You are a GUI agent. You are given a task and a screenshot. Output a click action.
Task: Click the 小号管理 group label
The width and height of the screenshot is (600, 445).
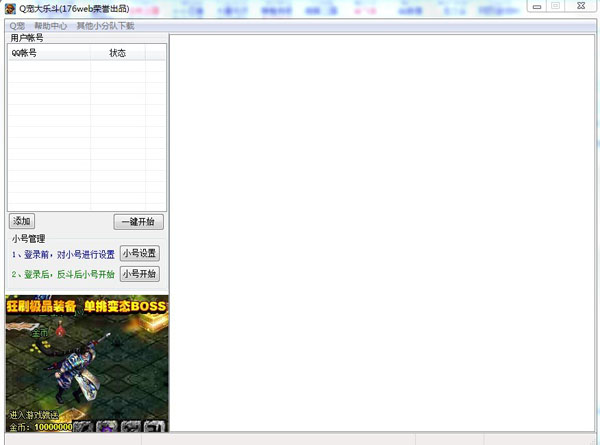[28, 239]
